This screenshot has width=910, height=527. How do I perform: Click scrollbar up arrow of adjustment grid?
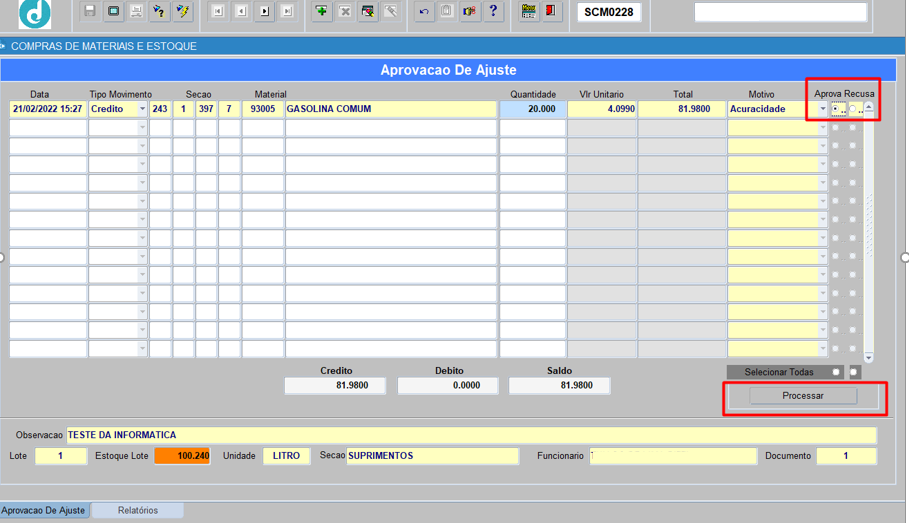point(869,107)
